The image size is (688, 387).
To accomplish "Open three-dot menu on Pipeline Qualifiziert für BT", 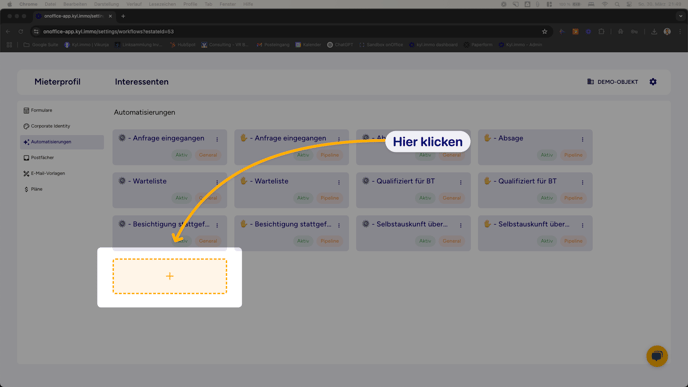I will coord(583,182).
